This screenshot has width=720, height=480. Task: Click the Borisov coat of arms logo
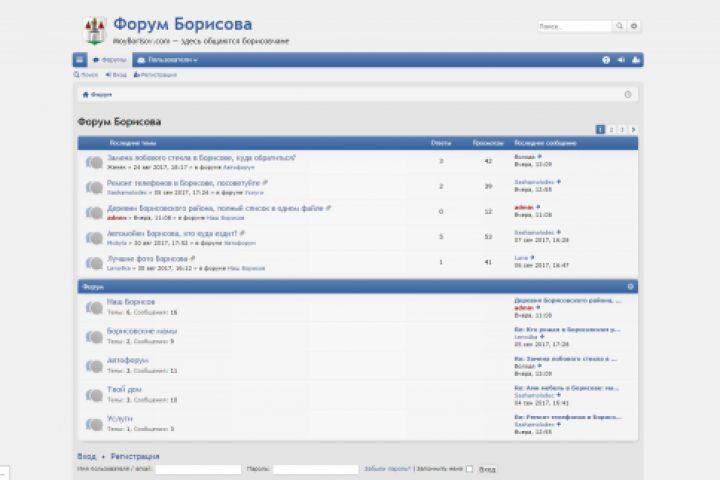click(x=95, y=31)
